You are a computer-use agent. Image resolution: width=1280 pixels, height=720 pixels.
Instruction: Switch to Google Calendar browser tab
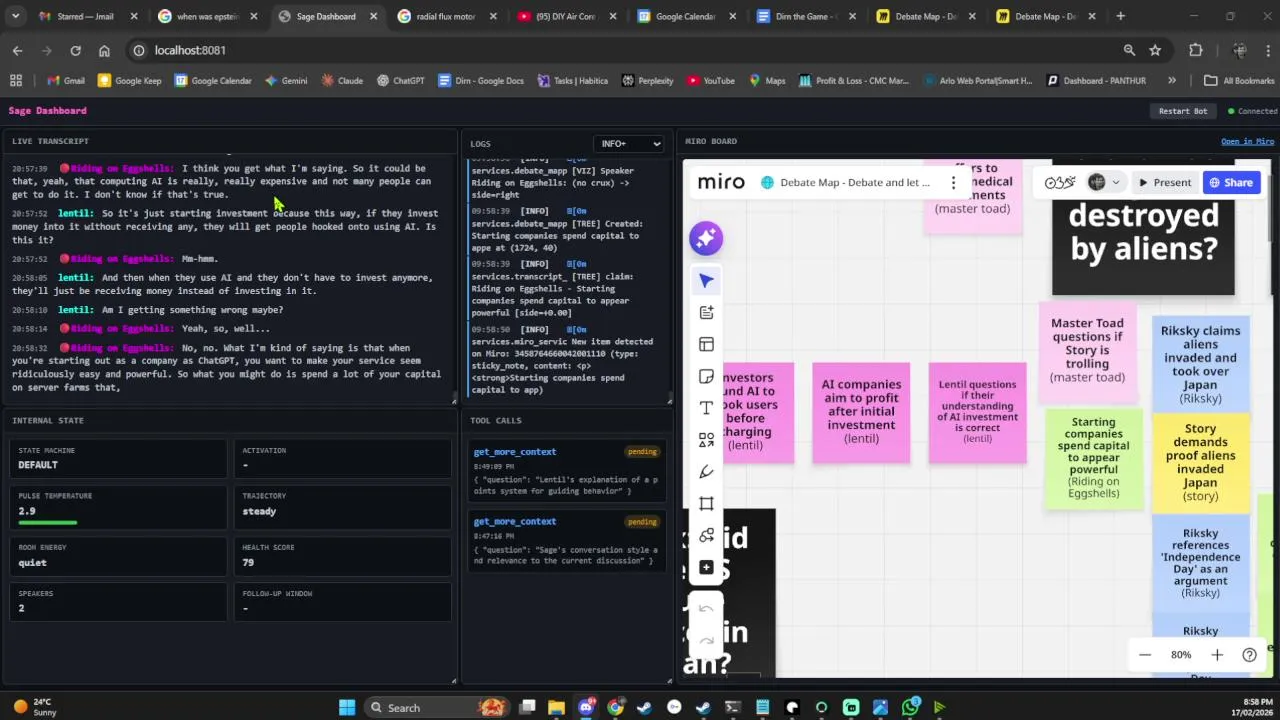click(x=685, y=16)
